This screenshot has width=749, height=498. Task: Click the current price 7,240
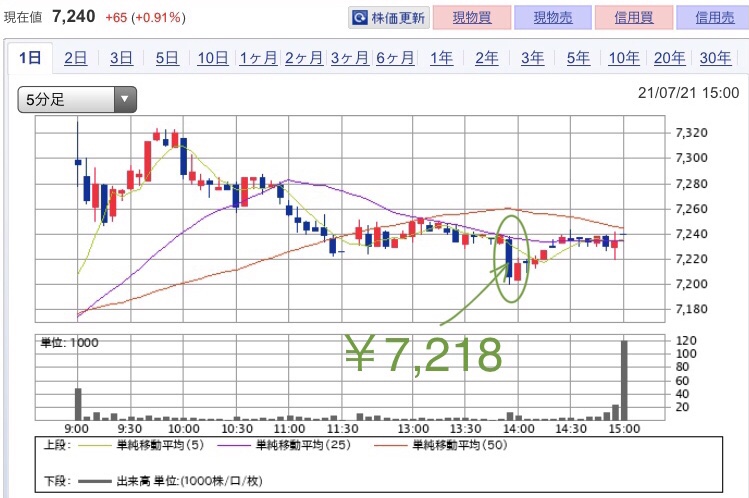click(74, 17)
